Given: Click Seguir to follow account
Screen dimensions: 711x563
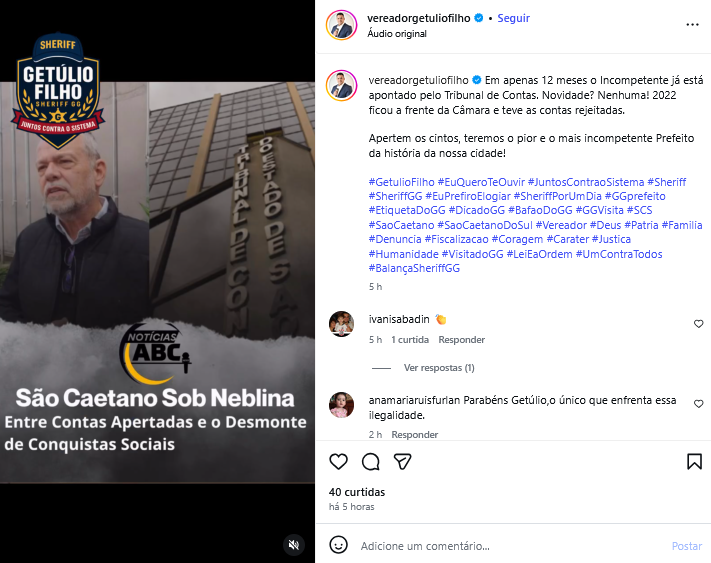Looking at the screenshot, I should (x=513, y=18).
